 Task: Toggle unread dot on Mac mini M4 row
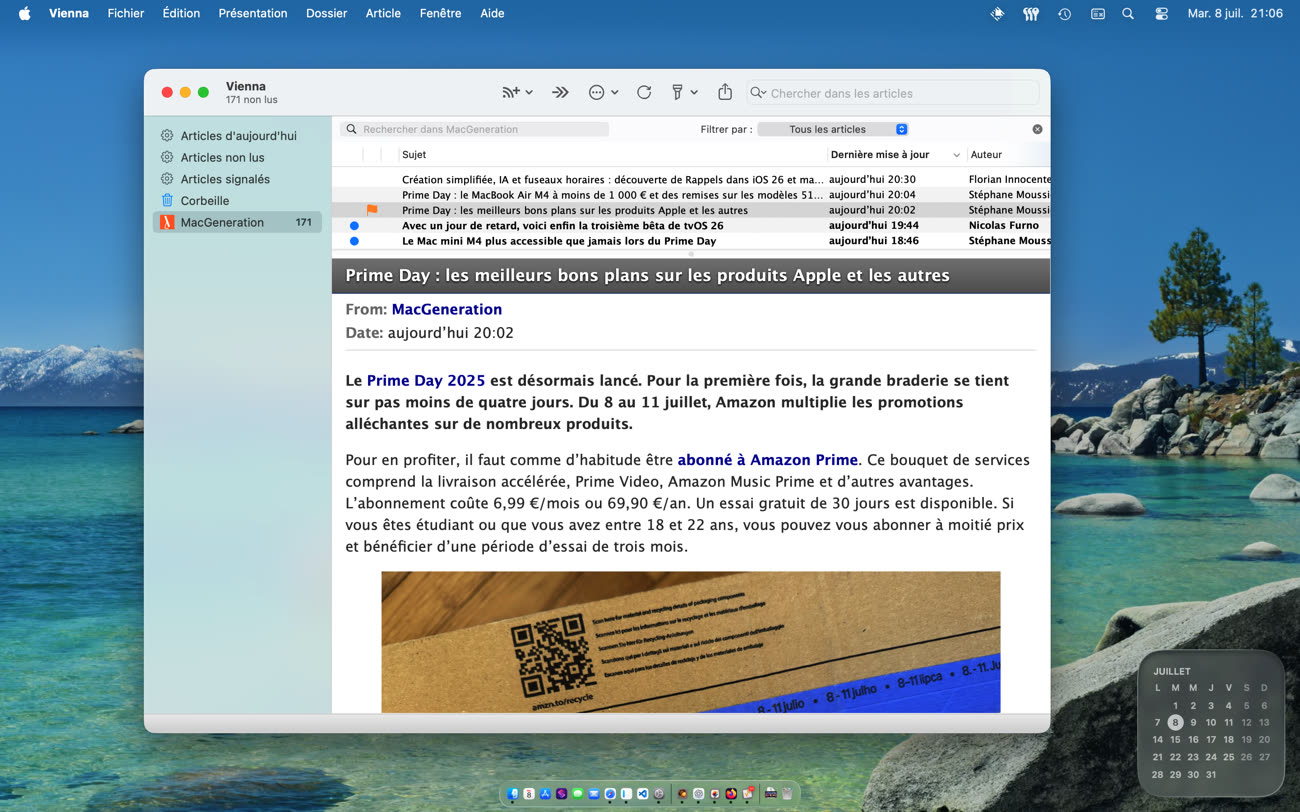pyautogui.click(x=354, y=241)
